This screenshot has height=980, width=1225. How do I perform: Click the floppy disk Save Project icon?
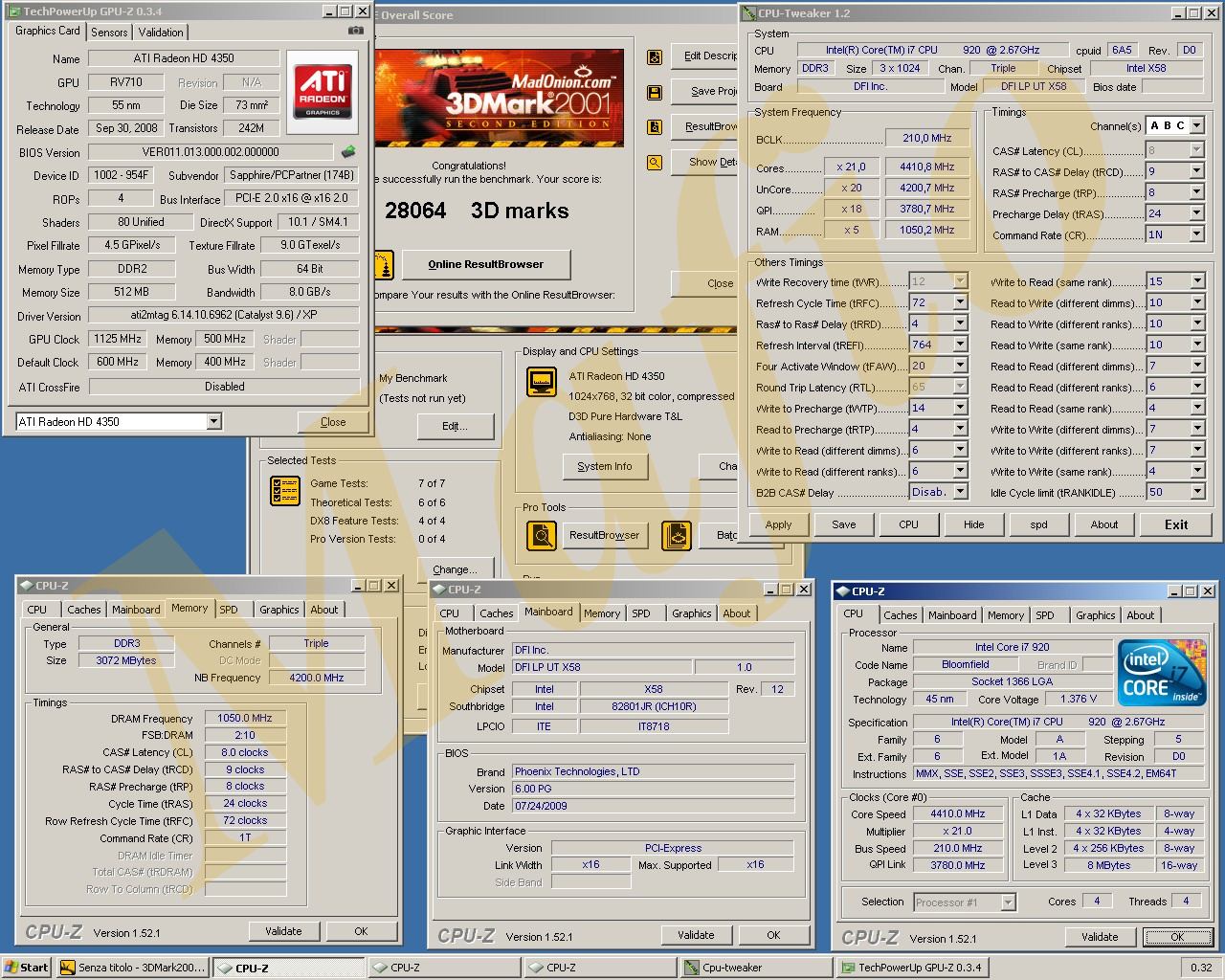click(655, 93)
